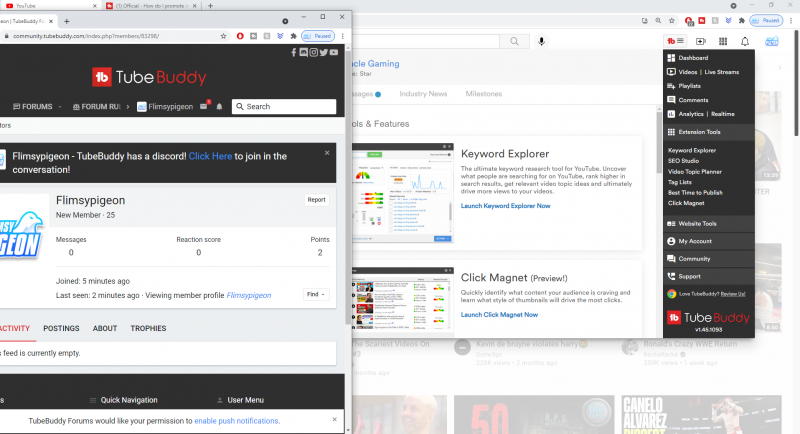The height and width of the screenshot is (434, 800).
Task: Expand the FORUMS dropdown arrow
Action: [60, 107]
